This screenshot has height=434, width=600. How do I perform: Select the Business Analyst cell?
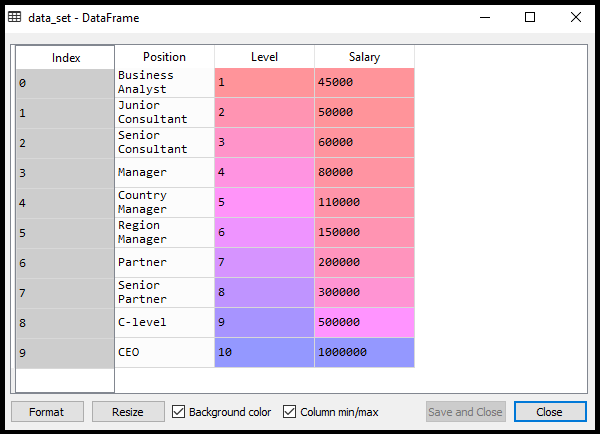point(164,82)
